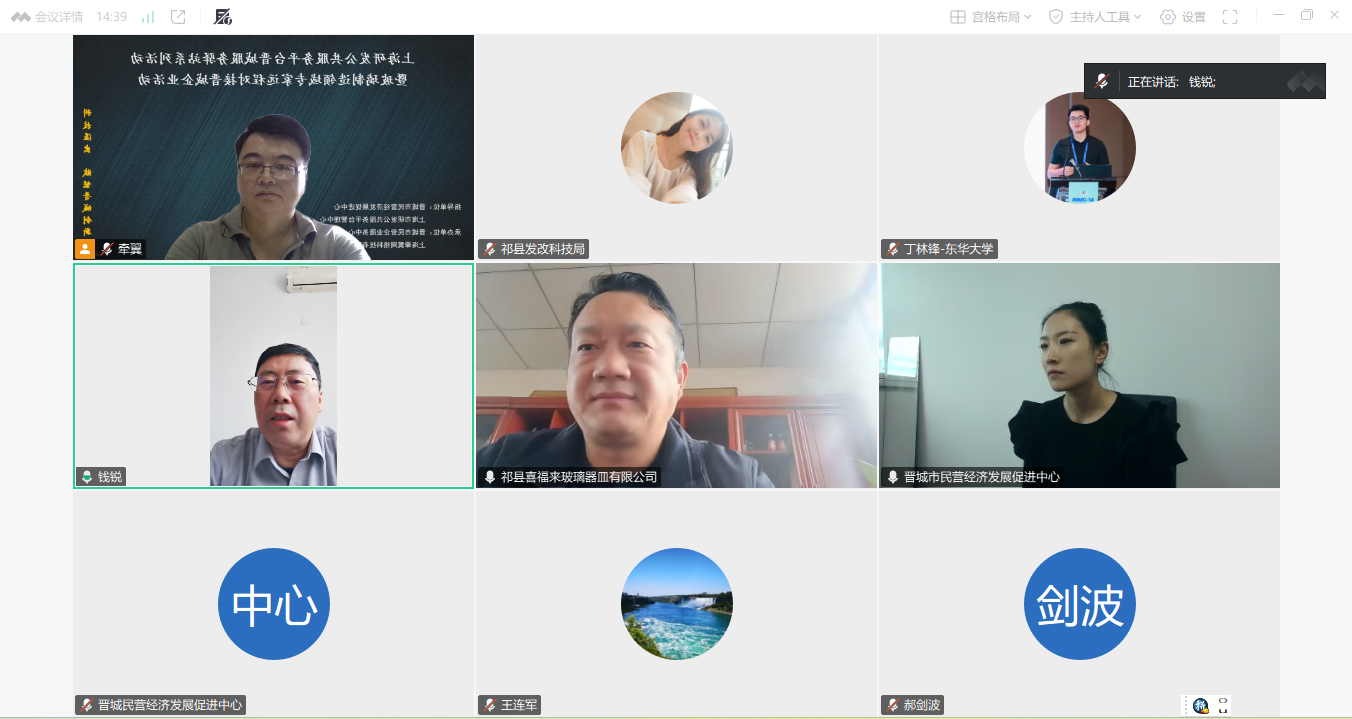Click the pop-out share window icon
Screen dimensions: 1352x719
178,17
